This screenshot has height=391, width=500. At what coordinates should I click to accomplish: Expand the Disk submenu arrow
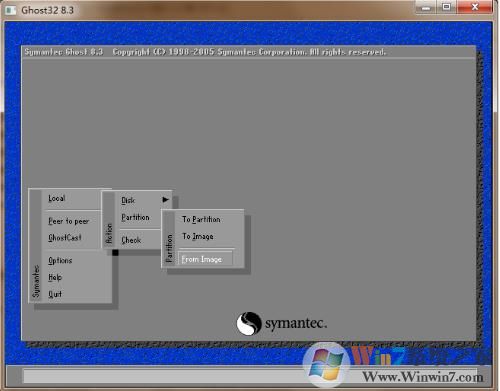pyautogui.click(x=165, y=200)
